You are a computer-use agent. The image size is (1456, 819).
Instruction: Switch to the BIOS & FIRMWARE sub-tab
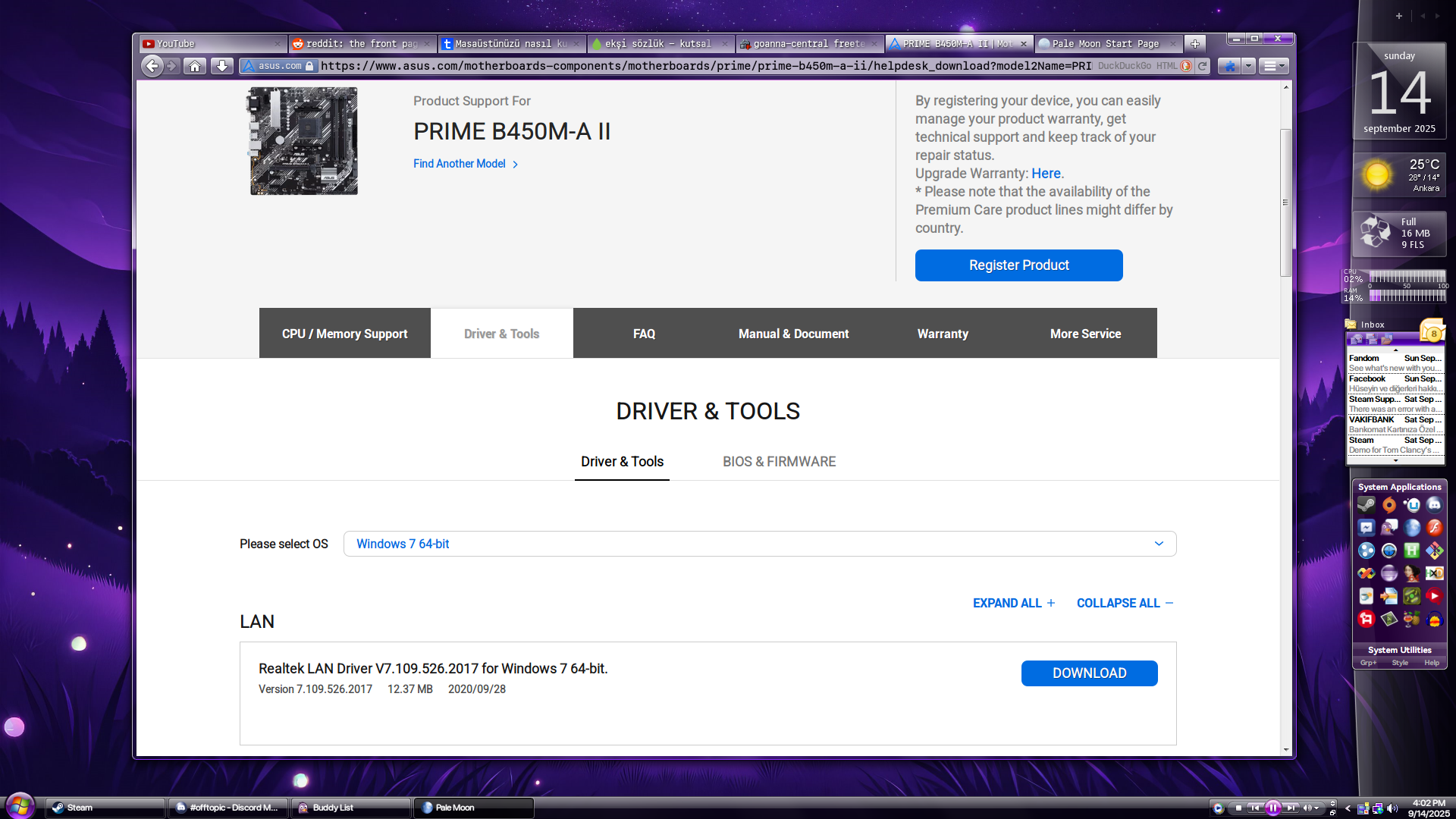coord(779,462)
